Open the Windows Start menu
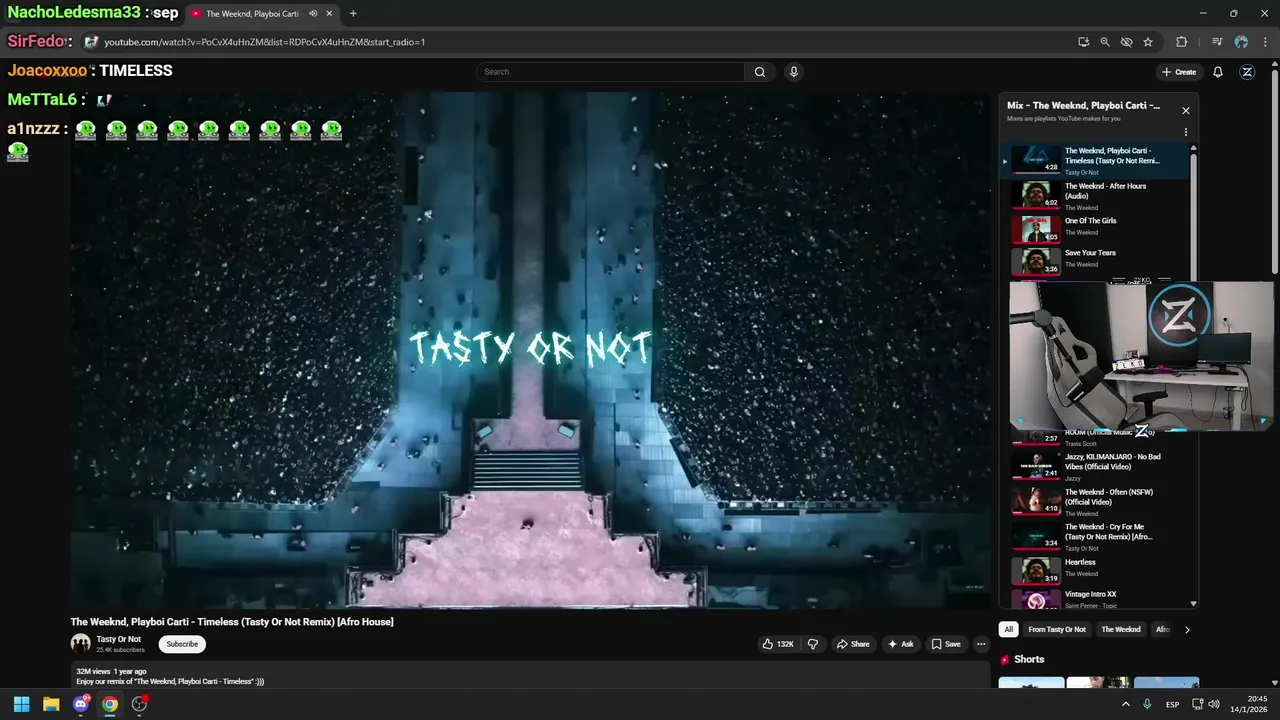 coord(21,704)
